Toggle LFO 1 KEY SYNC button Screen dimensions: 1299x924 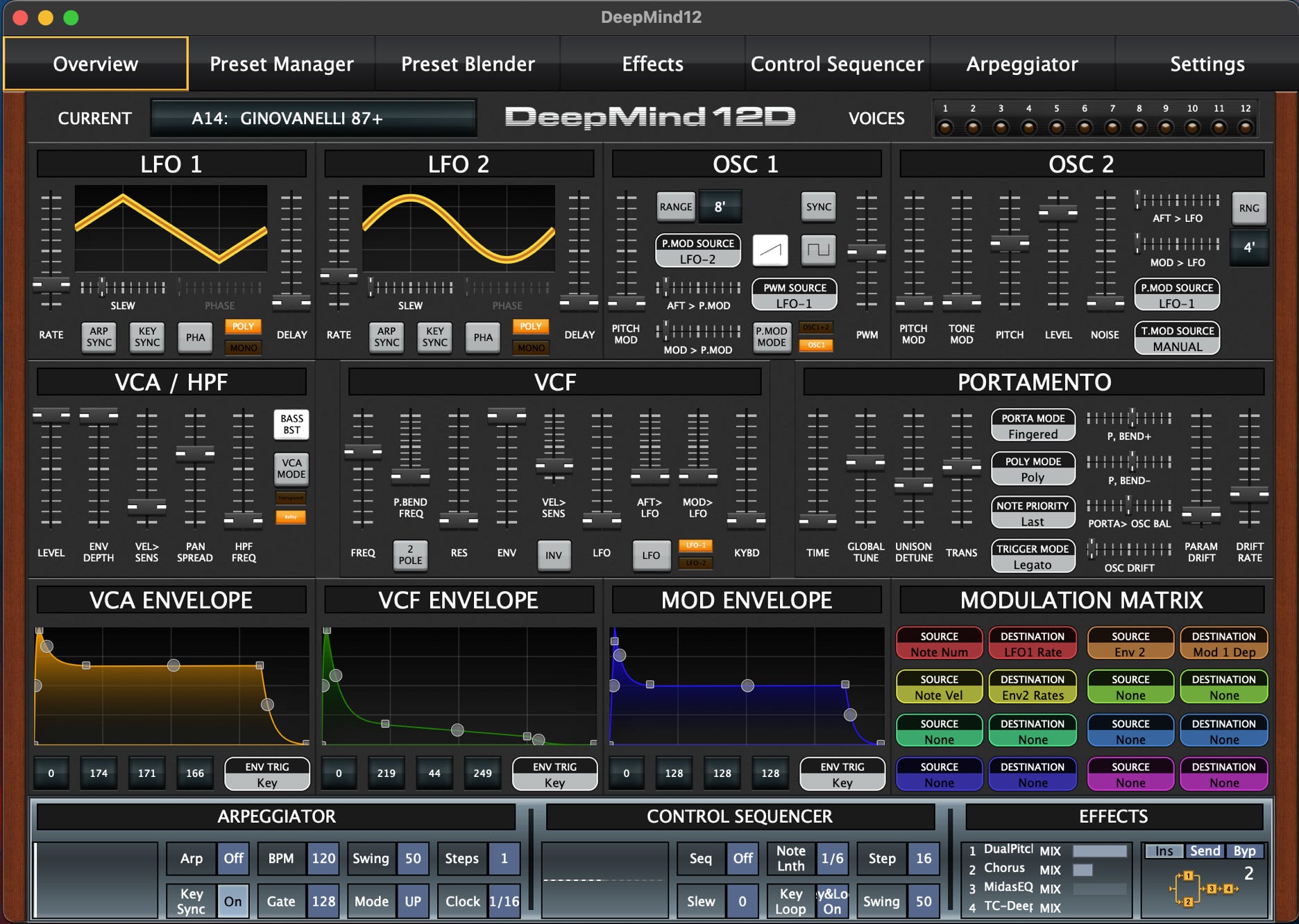pyautogui.click(x=147, y=337)
